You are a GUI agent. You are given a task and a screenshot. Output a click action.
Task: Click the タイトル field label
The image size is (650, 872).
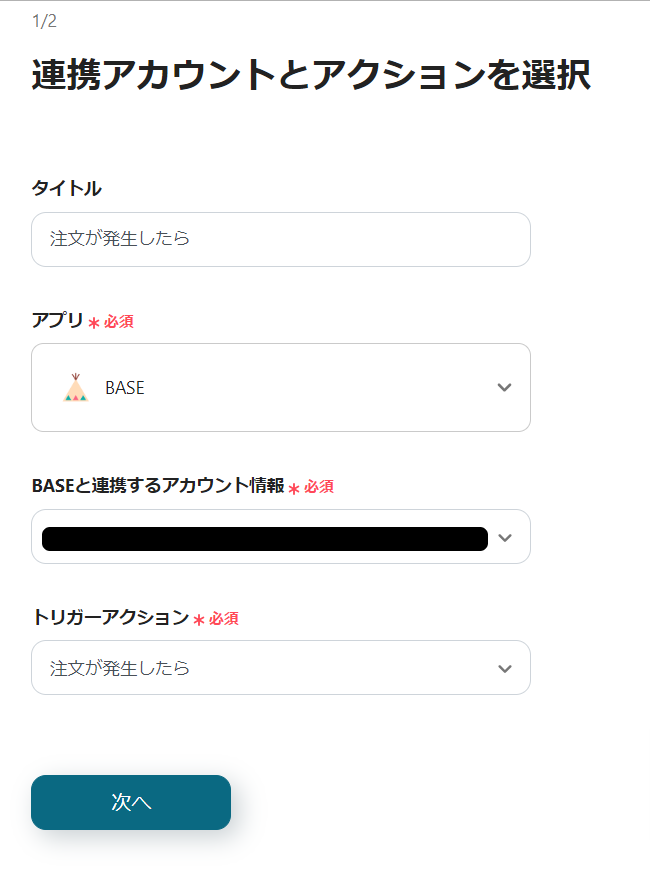point(66,188)
